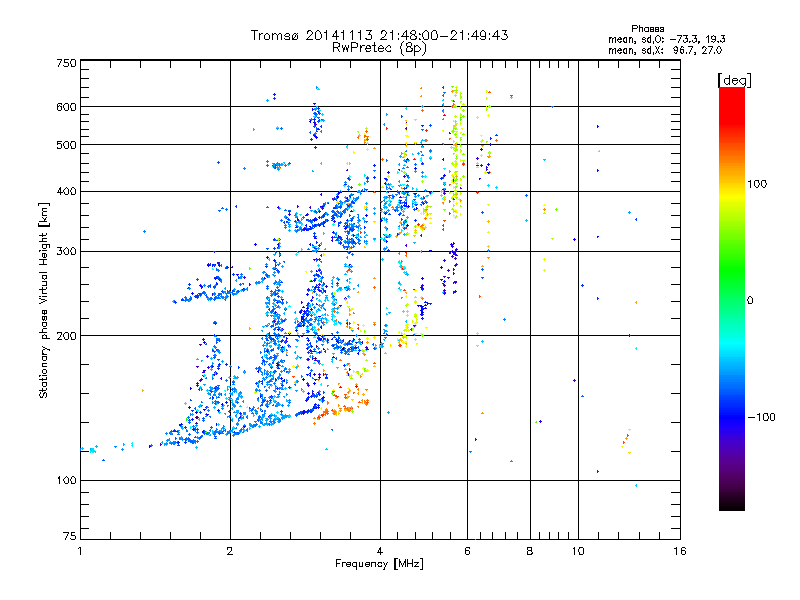Click the plot title 'Tromsø 20141113 21:48:00-21:49:43'
Viewport: 800px width, 600px height.
point(379,35)
